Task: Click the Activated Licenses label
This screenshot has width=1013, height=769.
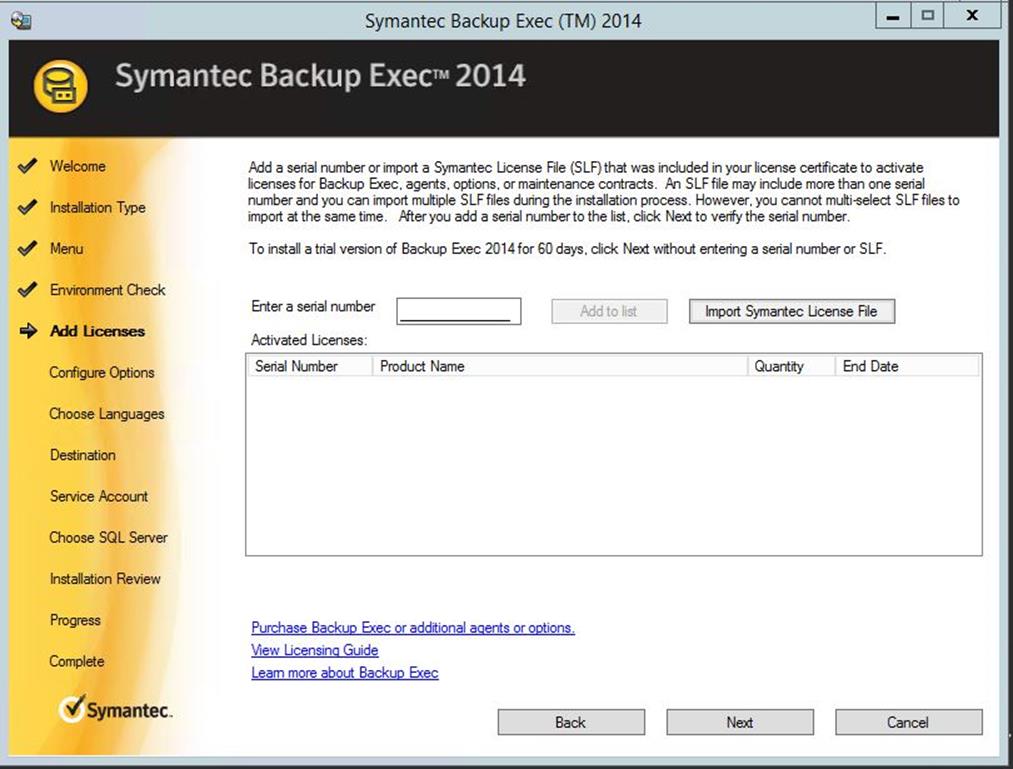Action: click(x=309, y=340)
